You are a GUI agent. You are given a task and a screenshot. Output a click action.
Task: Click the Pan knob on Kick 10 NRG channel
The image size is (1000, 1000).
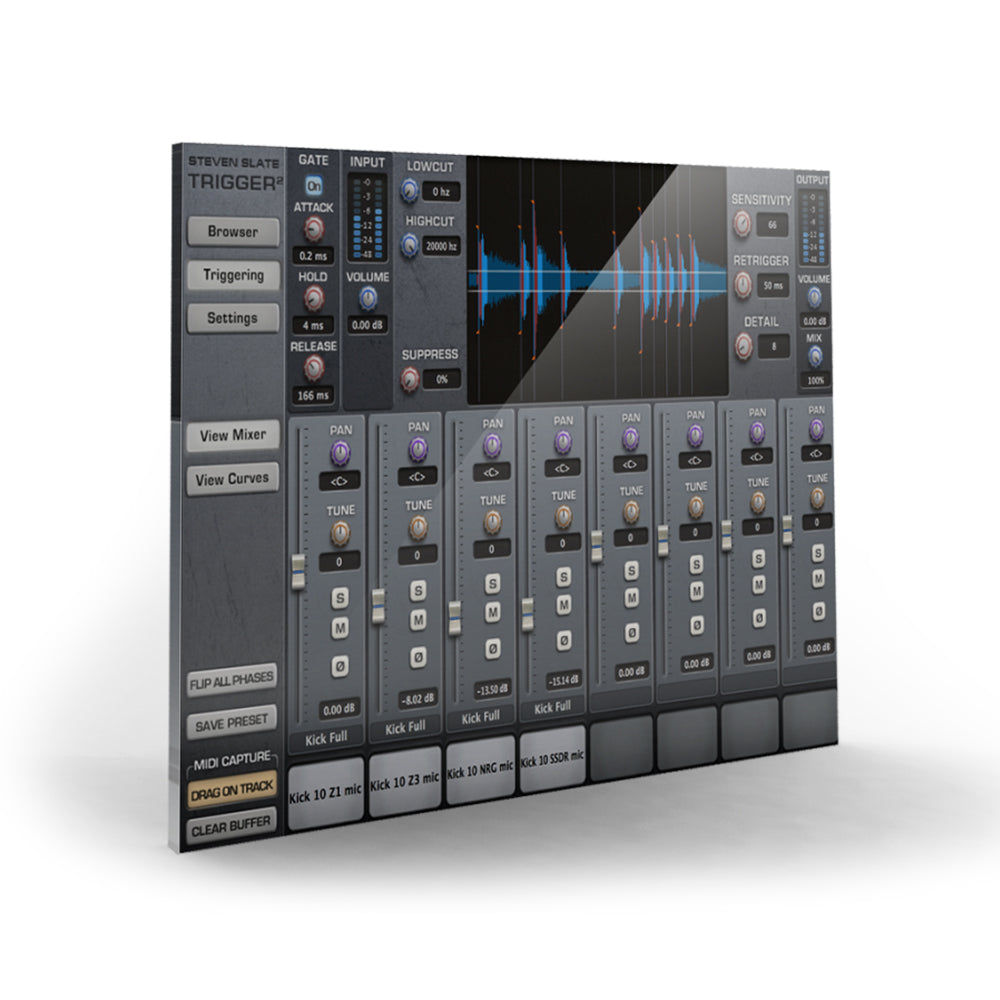492,446
